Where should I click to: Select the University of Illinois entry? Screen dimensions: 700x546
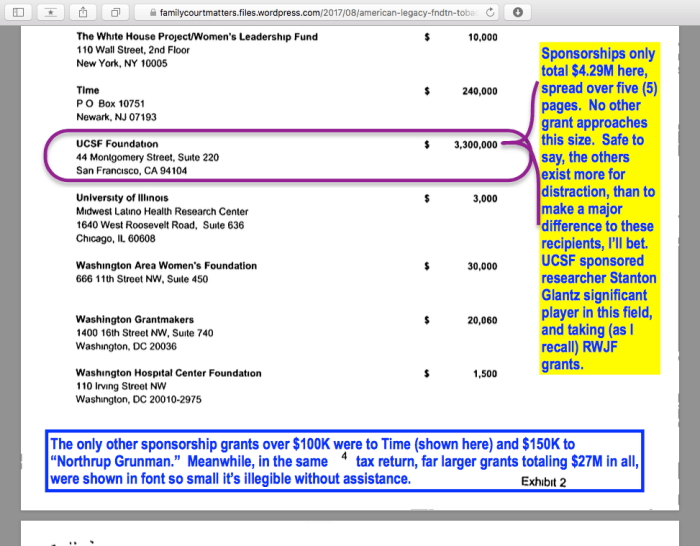[x=122, y=198]
